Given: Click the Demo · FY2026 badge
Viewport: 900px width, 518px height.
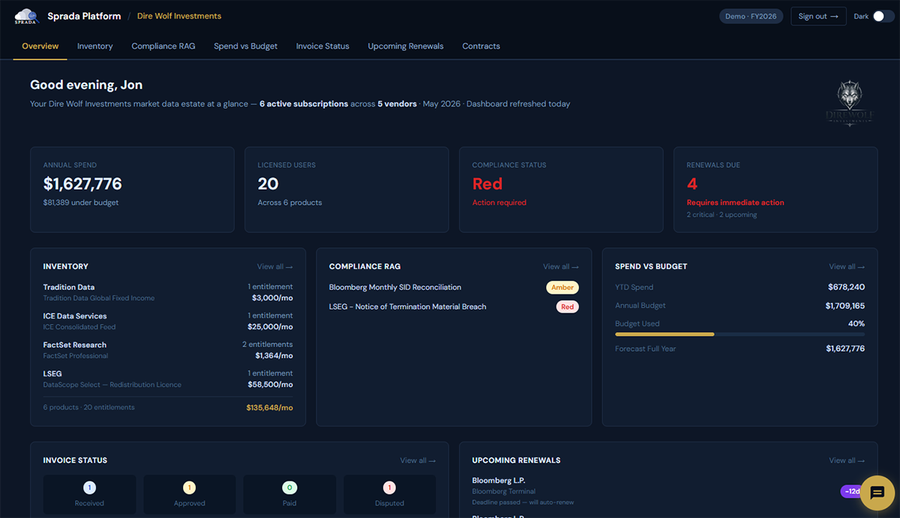Looking at the screenshot, I should (x=751, y=16).
